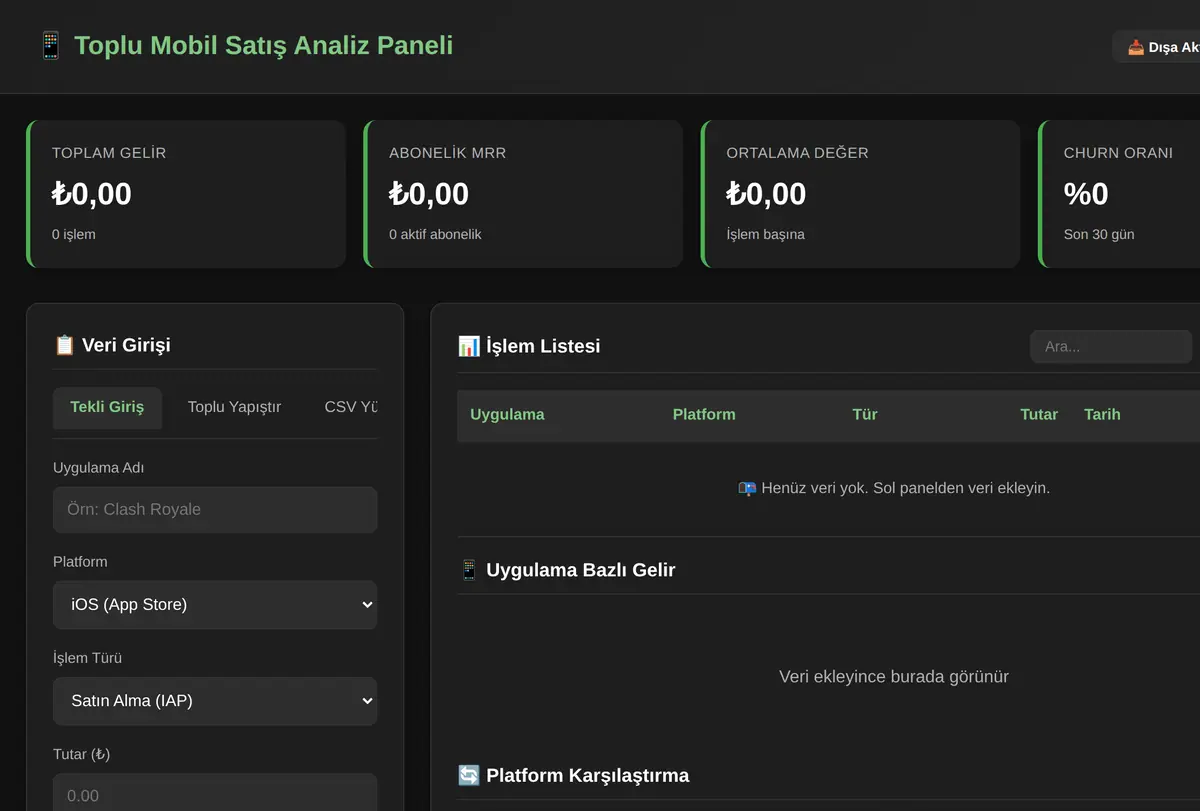
Task: Click the Ara... search box
Action: [1111, 347]
